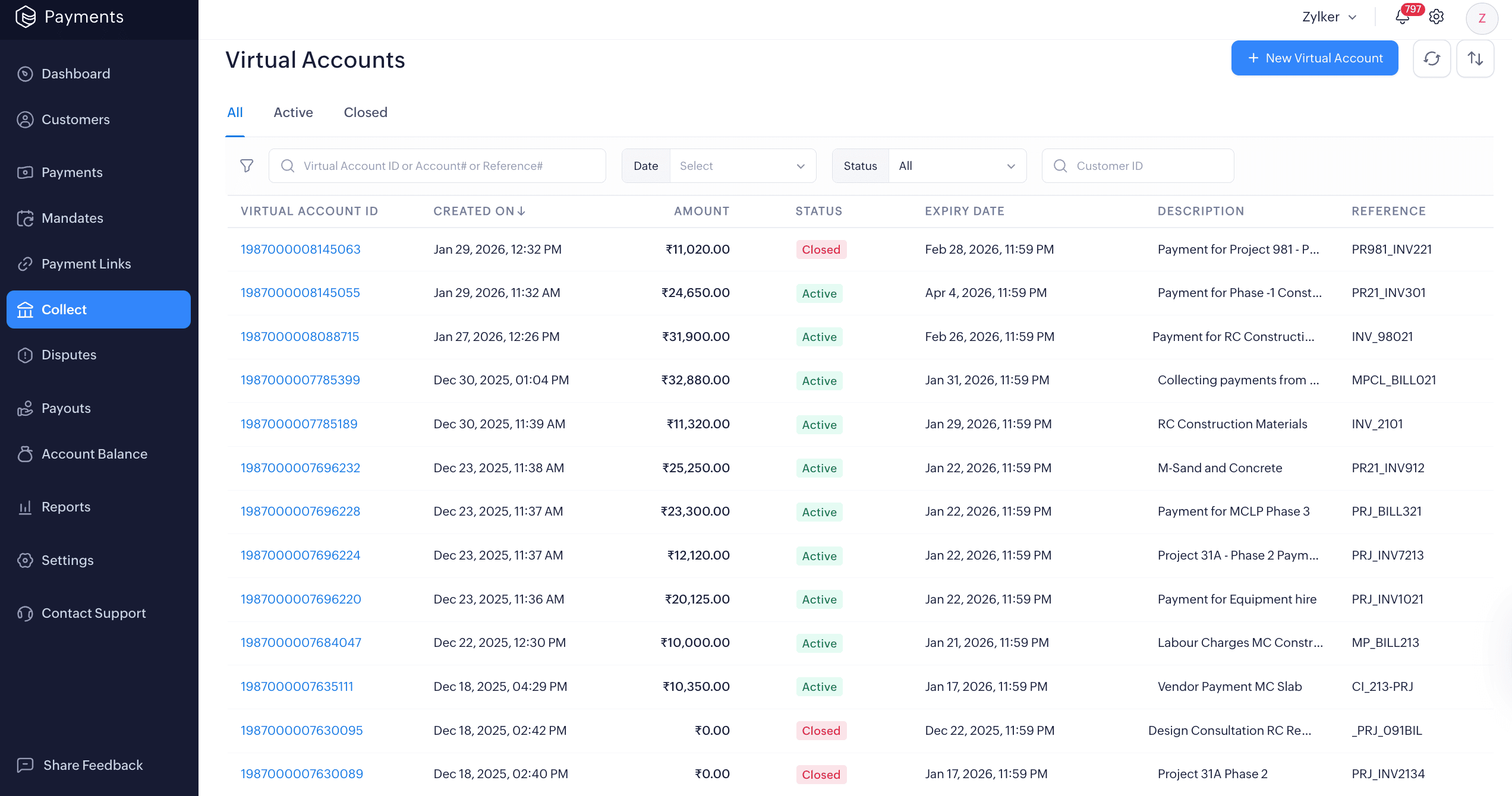The width and height of the screenshot is (1512, 796).
Task: Open Payment Links sidebar item
Action: (x=86, y=264)
